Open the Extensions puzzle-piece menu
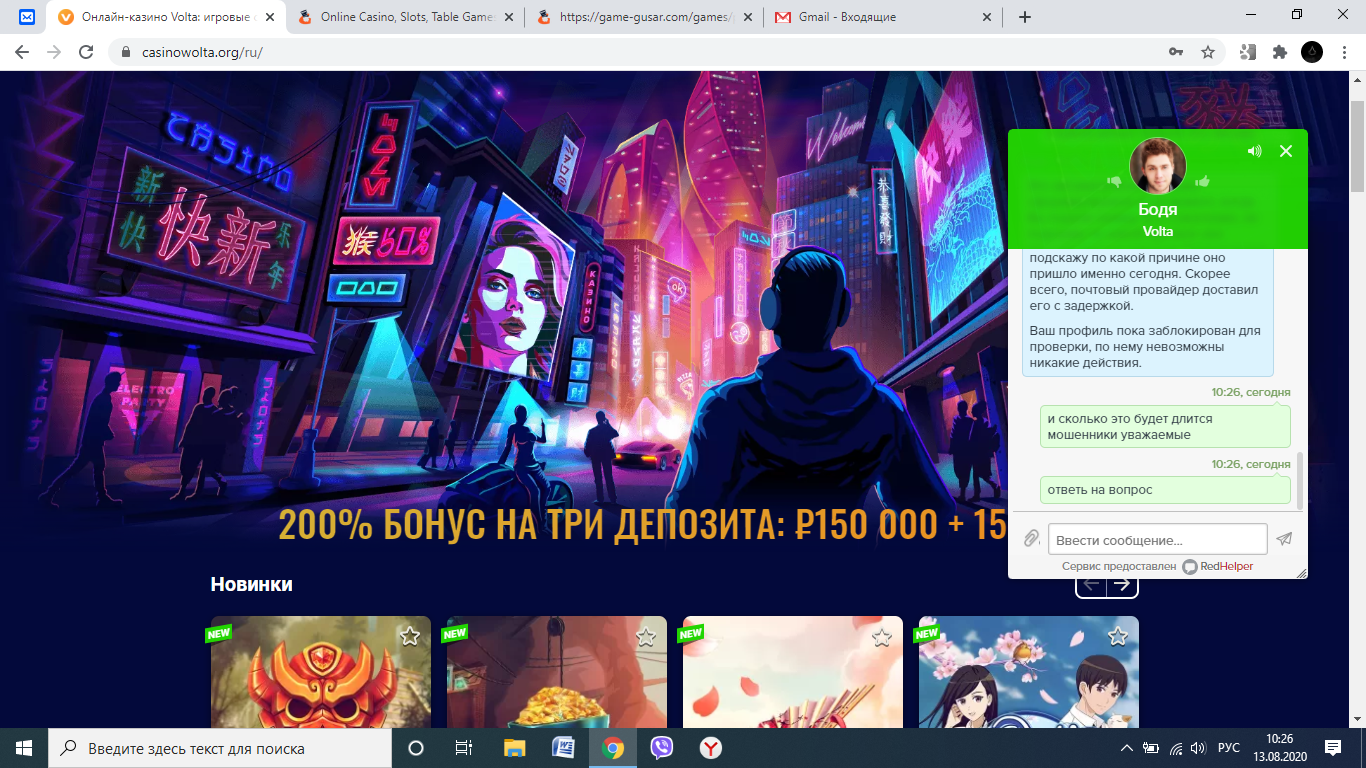The image size is (1366, 768). [x=1280, y=52]
